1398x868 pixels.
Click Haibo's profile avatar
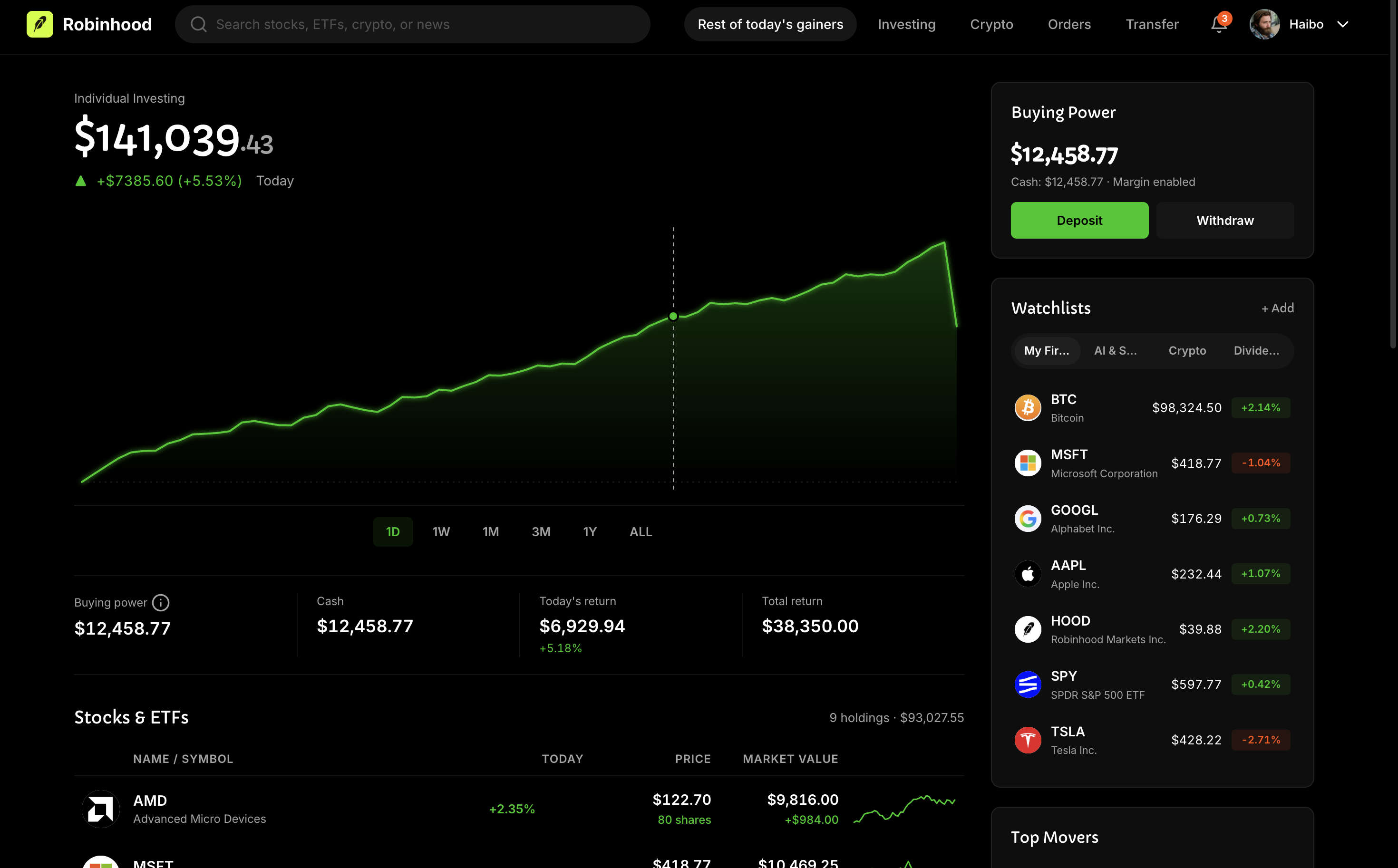point(1264,24)
